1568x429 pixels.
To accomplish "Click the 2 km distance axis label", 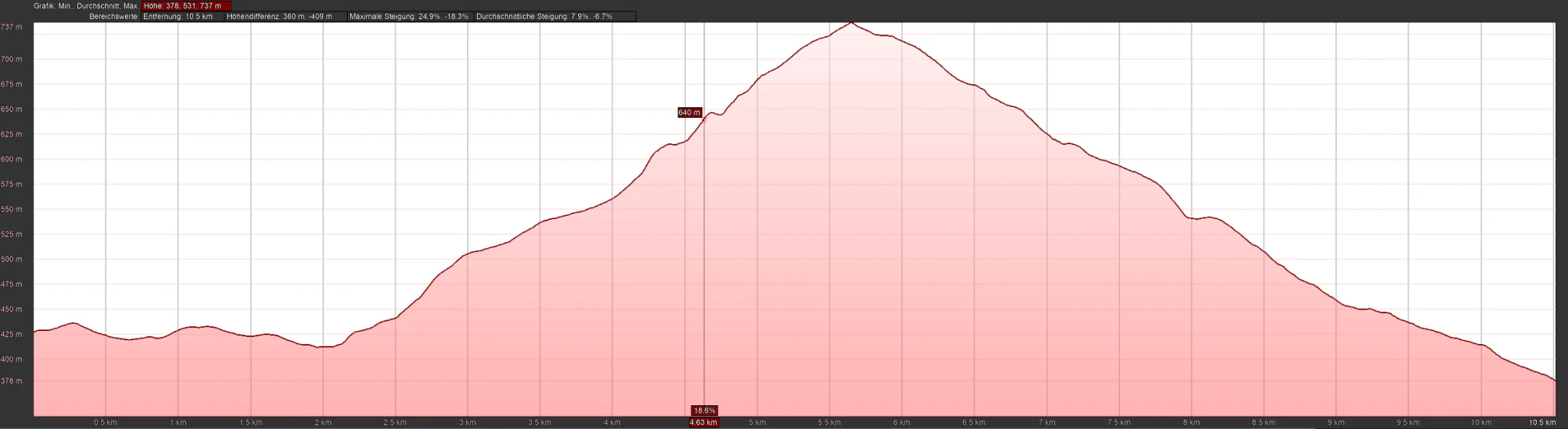I will point(322,422).
